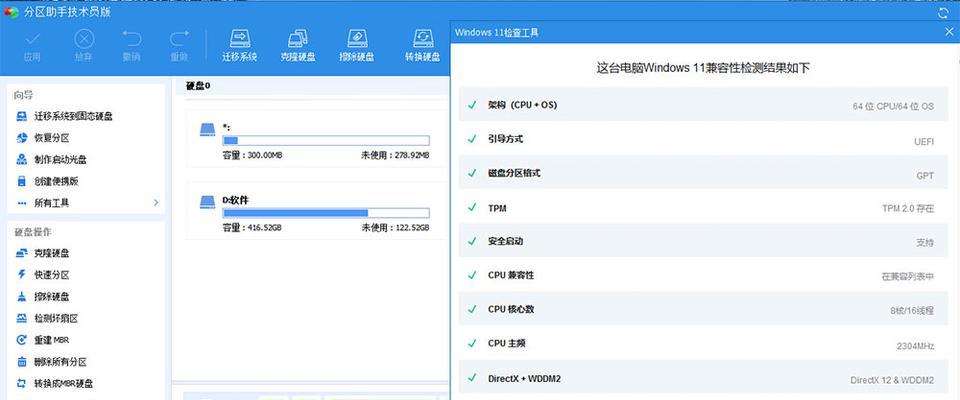The width and height of the screenshot is (960, 400).
Task: Click the "64 位 CPU/64 位 OS" value
Action: (x=893, y=106)
